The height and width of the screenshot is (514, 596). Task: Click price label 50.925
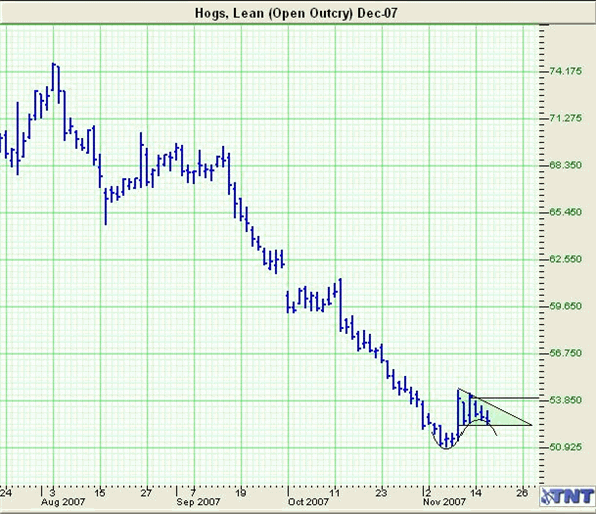click(566, 447)
